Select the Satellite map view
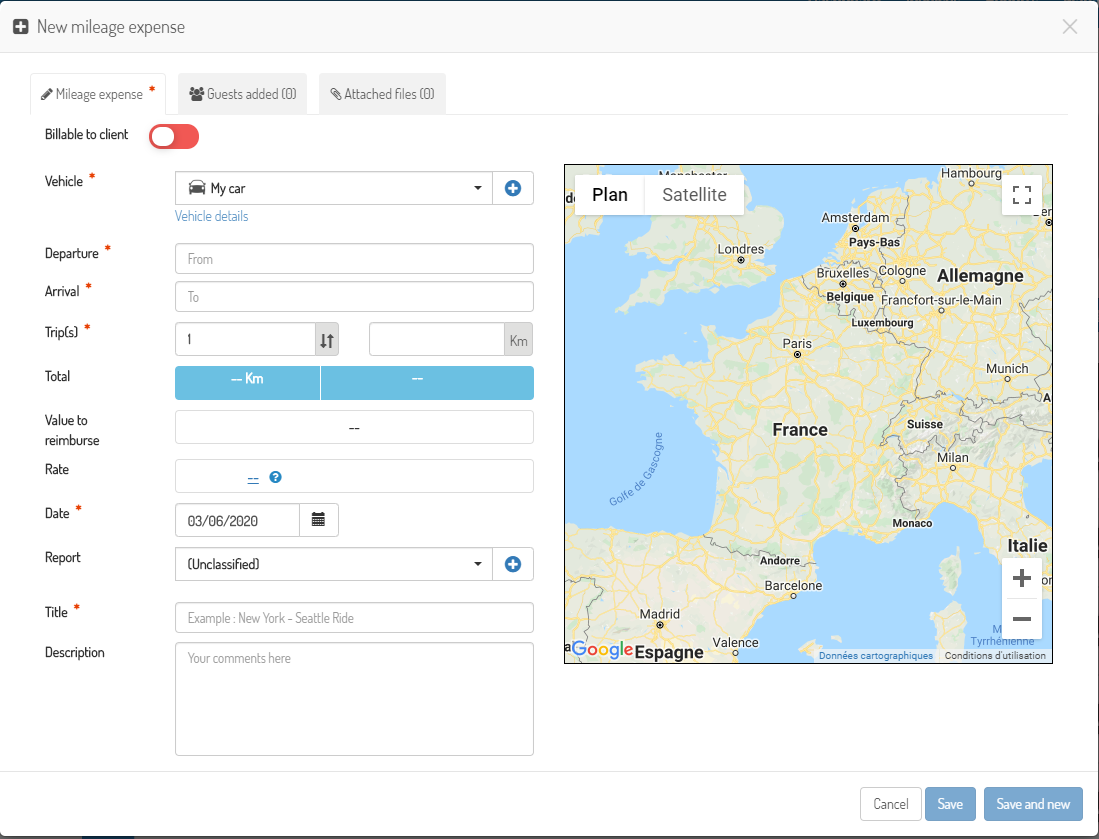 click(x=695, y=195)
